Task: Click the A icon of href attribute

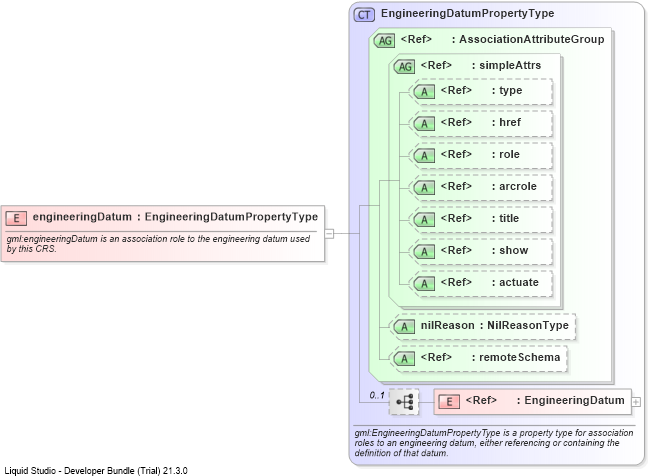Action: [x=424, y=124]
